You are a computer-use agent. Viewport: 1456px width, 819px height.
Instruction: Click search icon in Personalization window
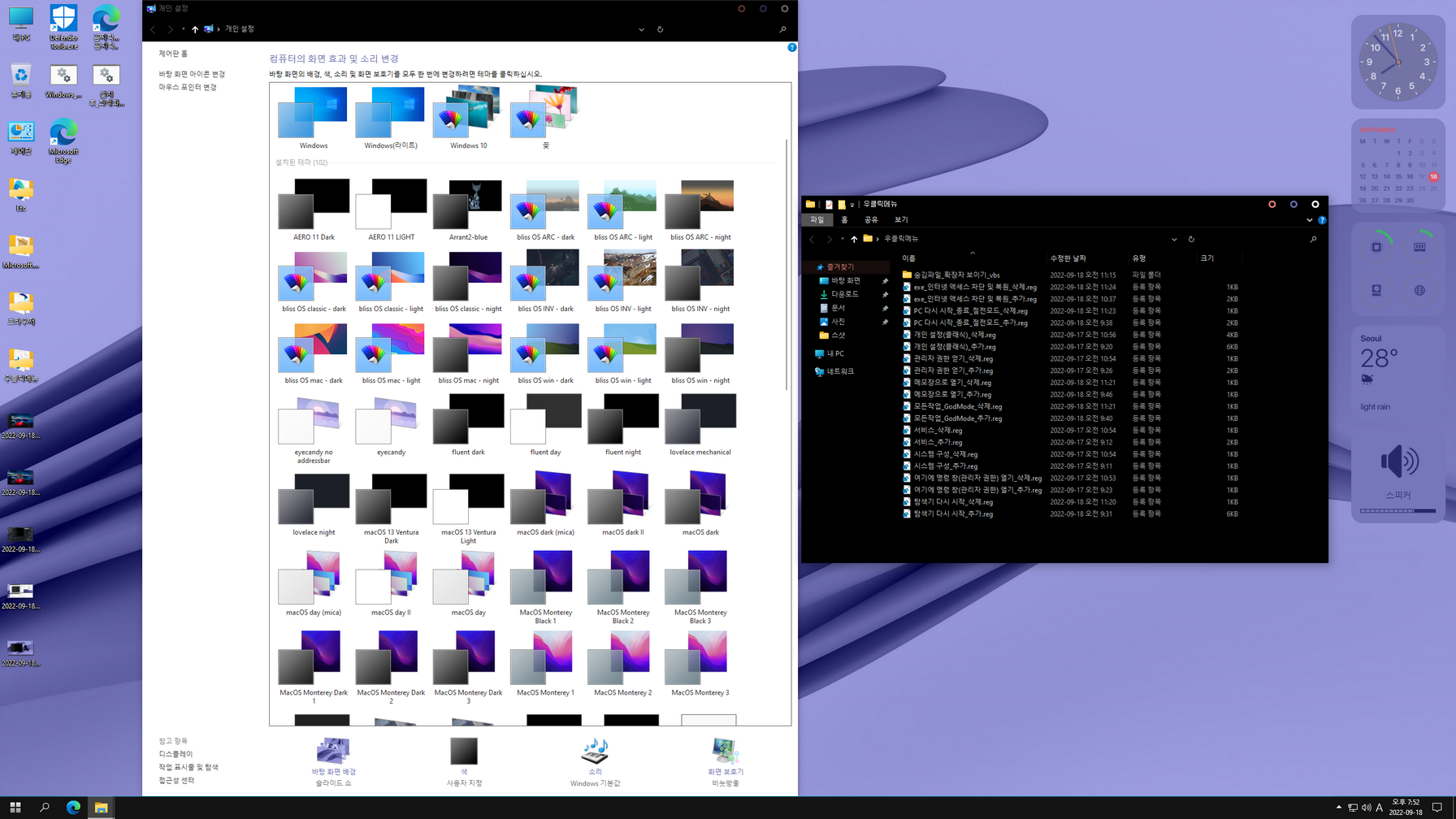coord(782,29)
